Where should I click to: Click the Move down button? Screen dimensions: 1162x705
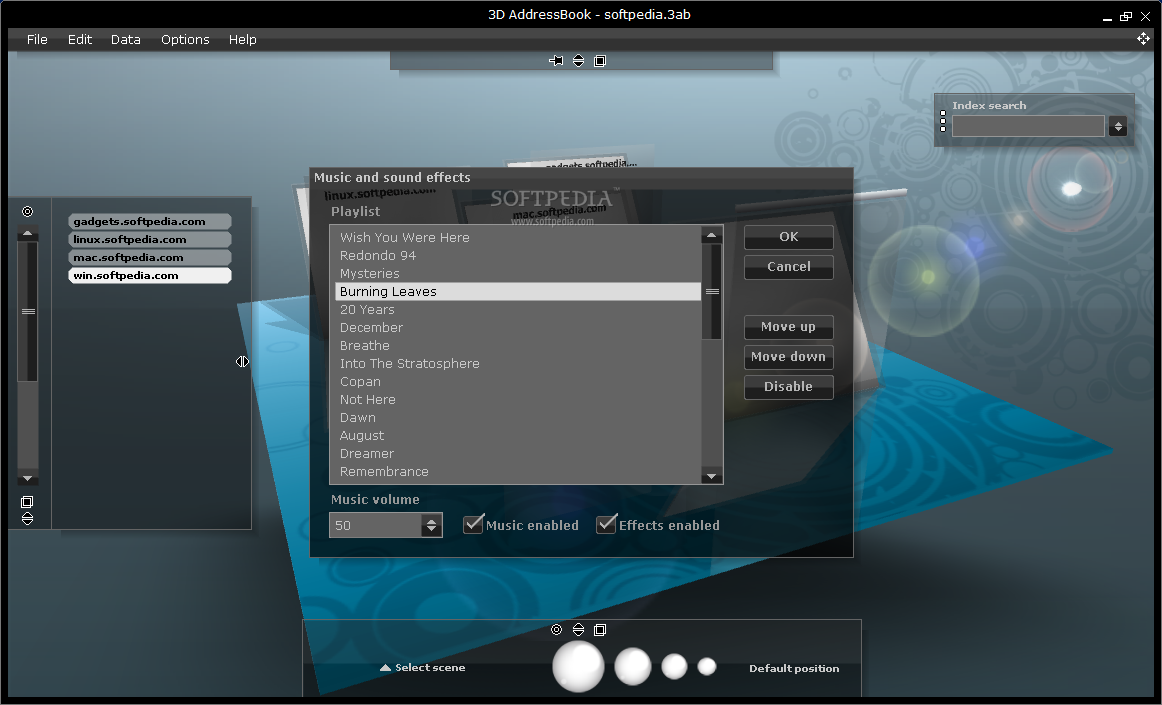point(788,357)
